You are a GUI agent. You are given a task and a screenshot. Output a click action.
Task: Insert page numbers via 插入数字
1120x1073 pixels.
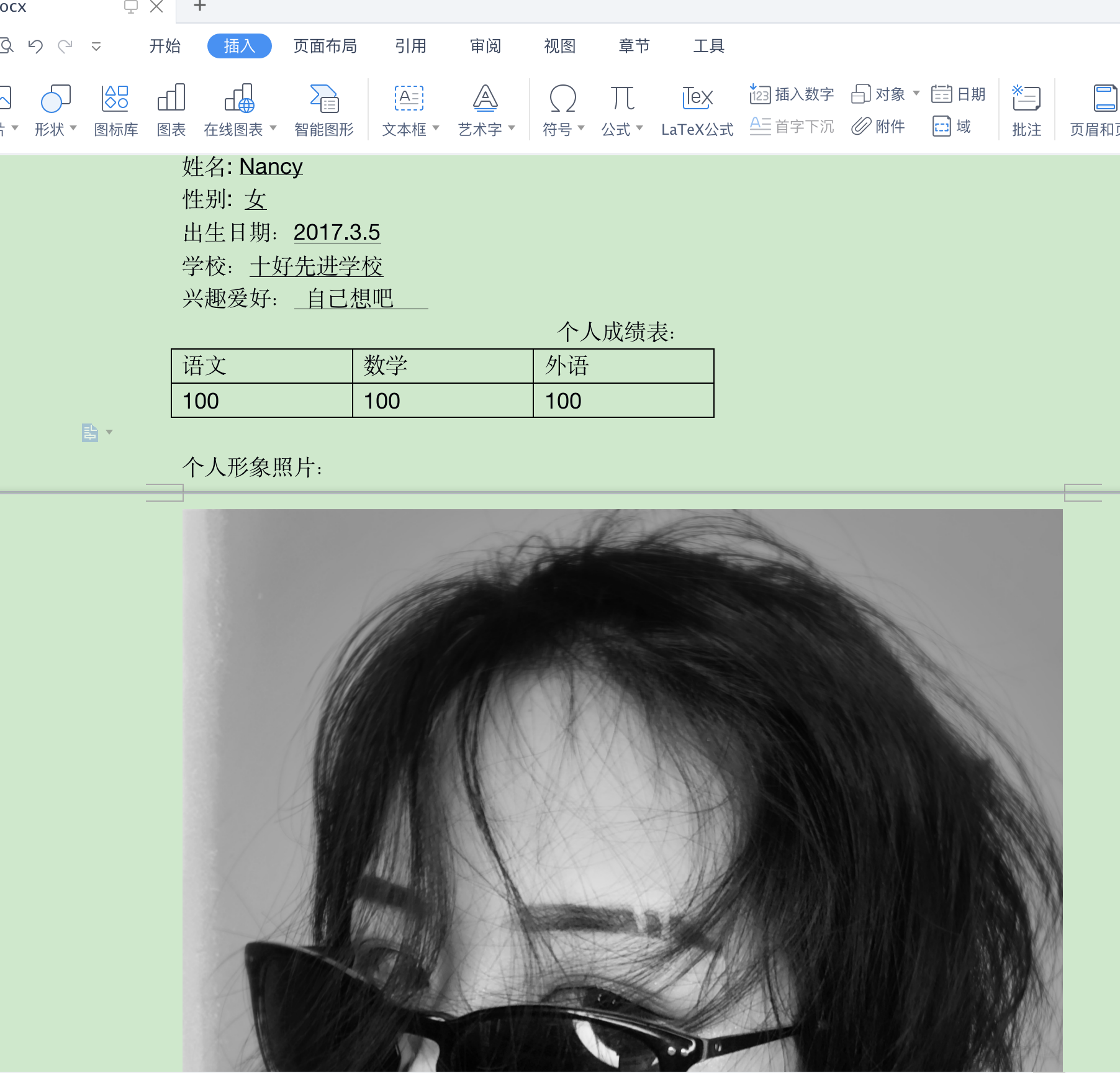(791, 94)
